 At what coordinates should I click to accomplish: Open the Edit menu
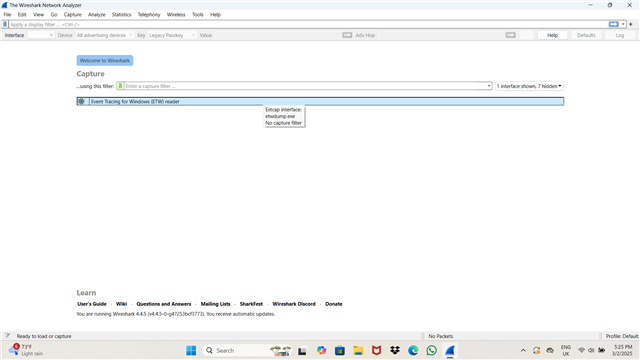click(x=22, y=15)
